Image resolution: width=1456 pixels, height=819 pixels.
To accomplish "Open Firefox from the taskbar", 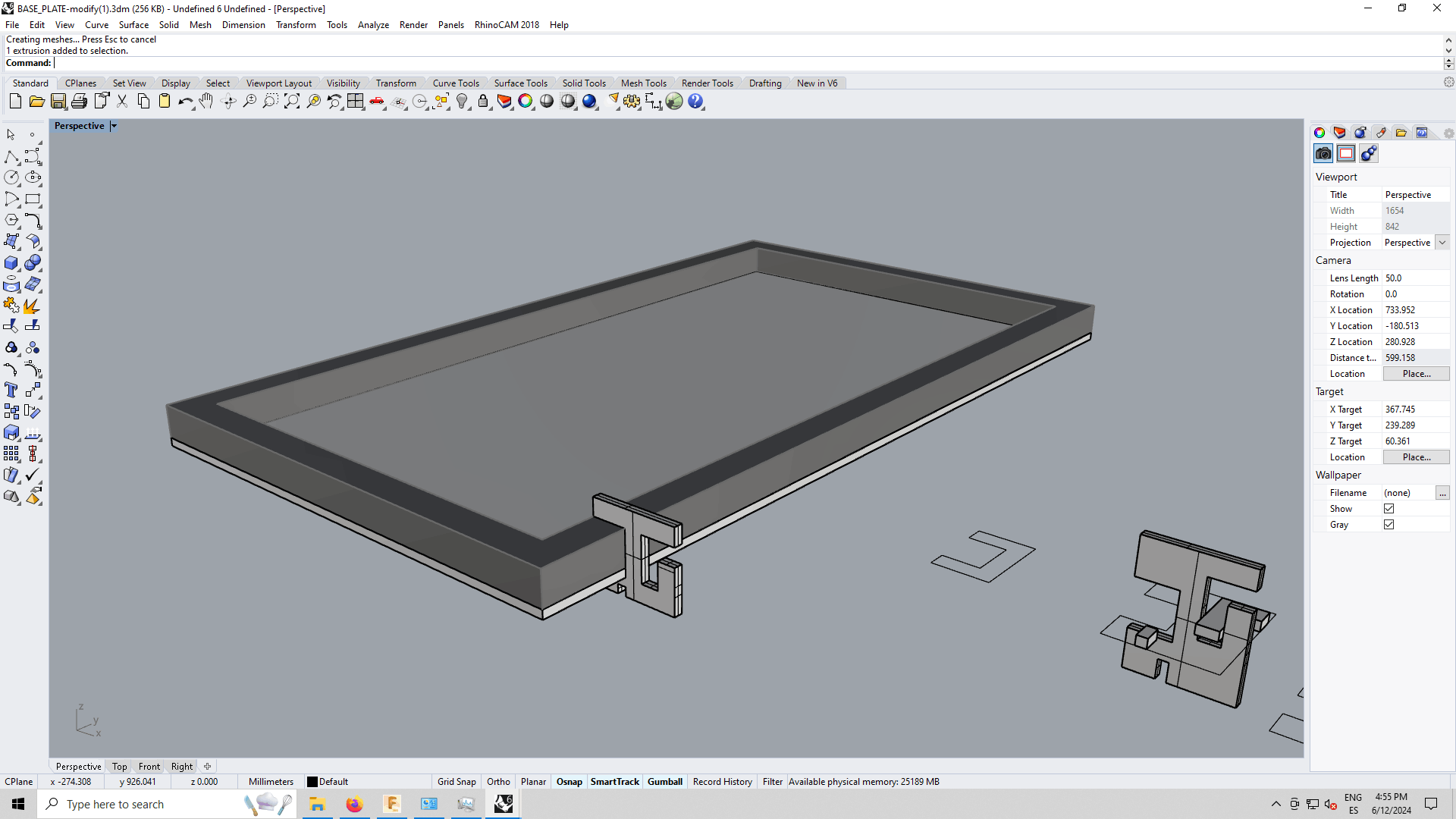I will coord(354,805).
